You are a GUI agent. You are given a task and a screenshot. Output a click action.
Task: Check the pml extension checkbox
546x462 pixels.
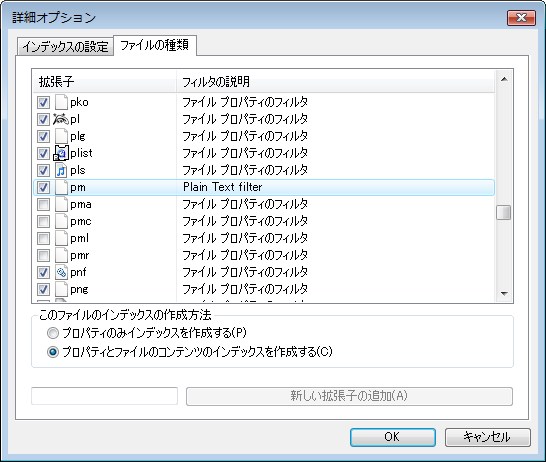(43, 238)
